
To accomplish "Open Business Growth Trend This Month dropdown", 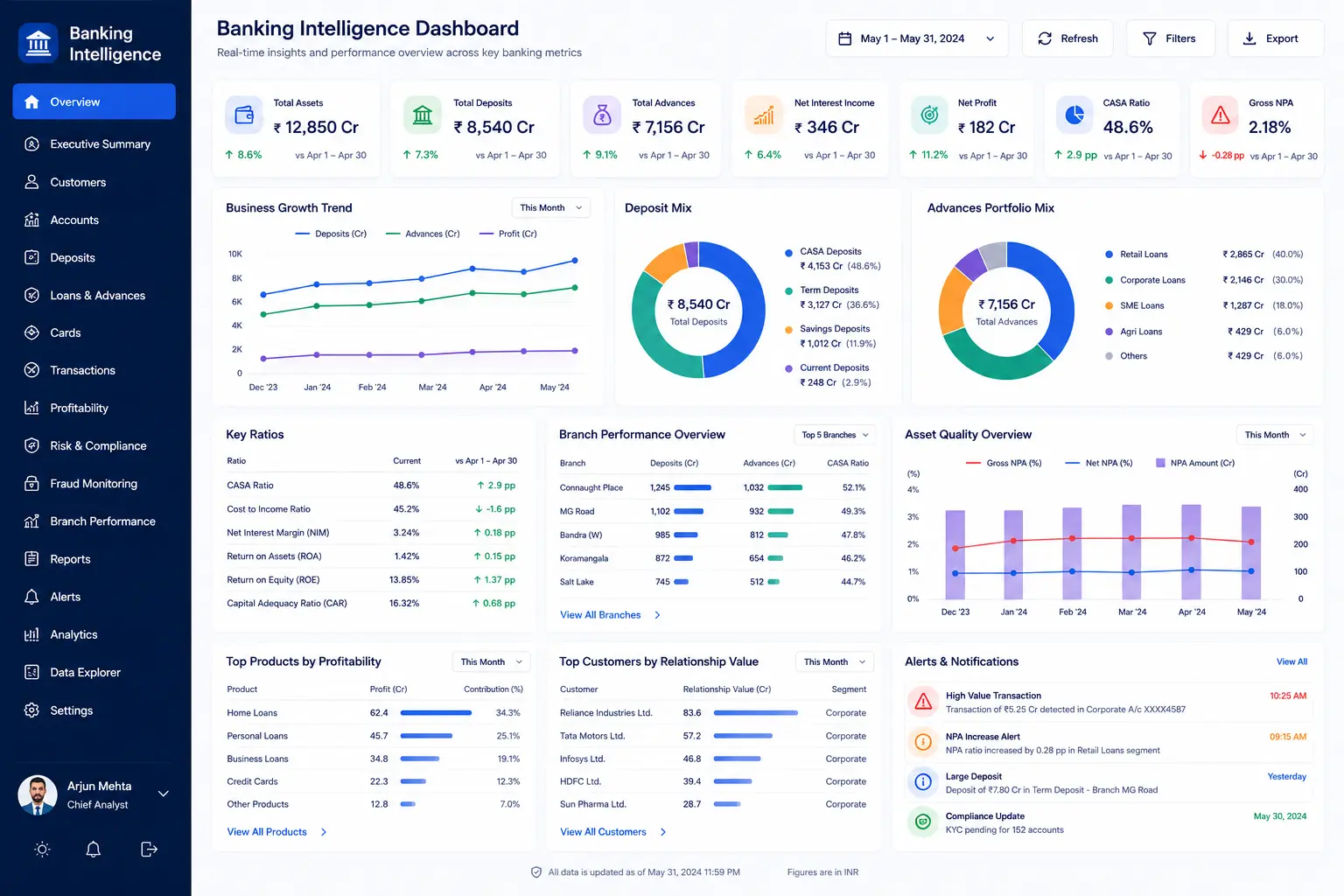I will tap(550, 207).
